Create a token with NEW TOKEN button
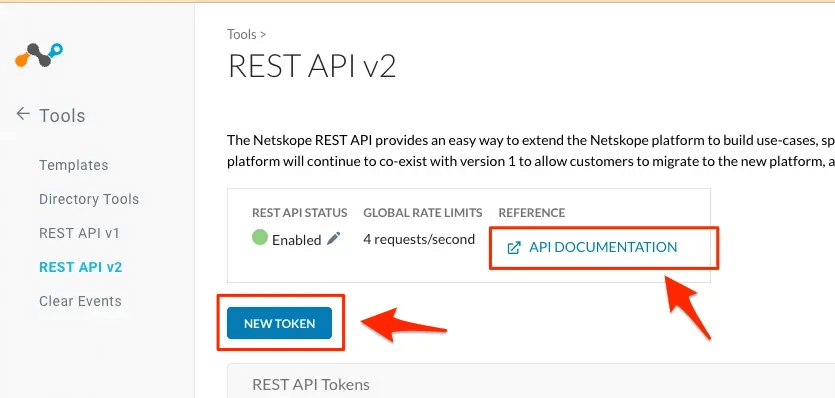 (279, 323)
